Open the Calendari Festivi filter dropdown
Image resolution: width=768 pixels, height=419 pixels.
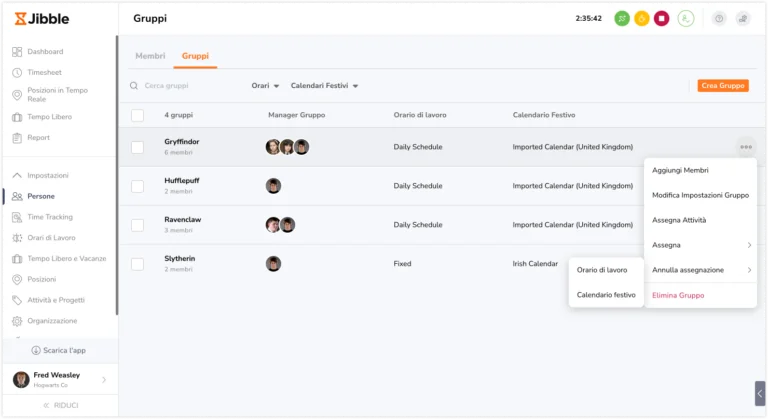click(324, 86)
